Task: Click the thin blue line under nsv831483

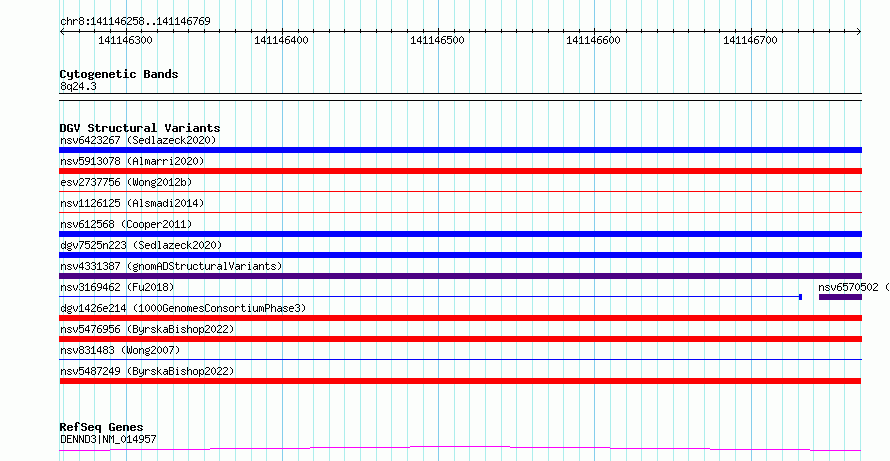Action: (460, 360)
